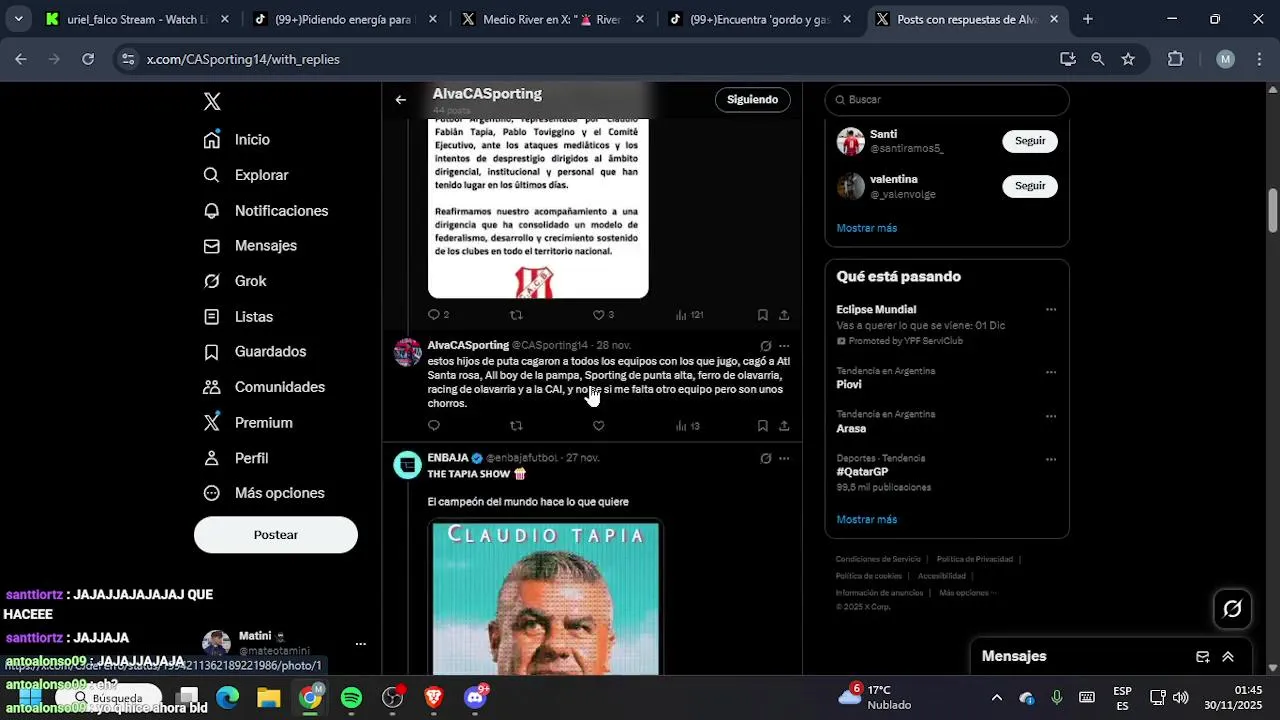
Task: View the stats showing 13 views
Action: pyautogui.click(x=687, y=426)
